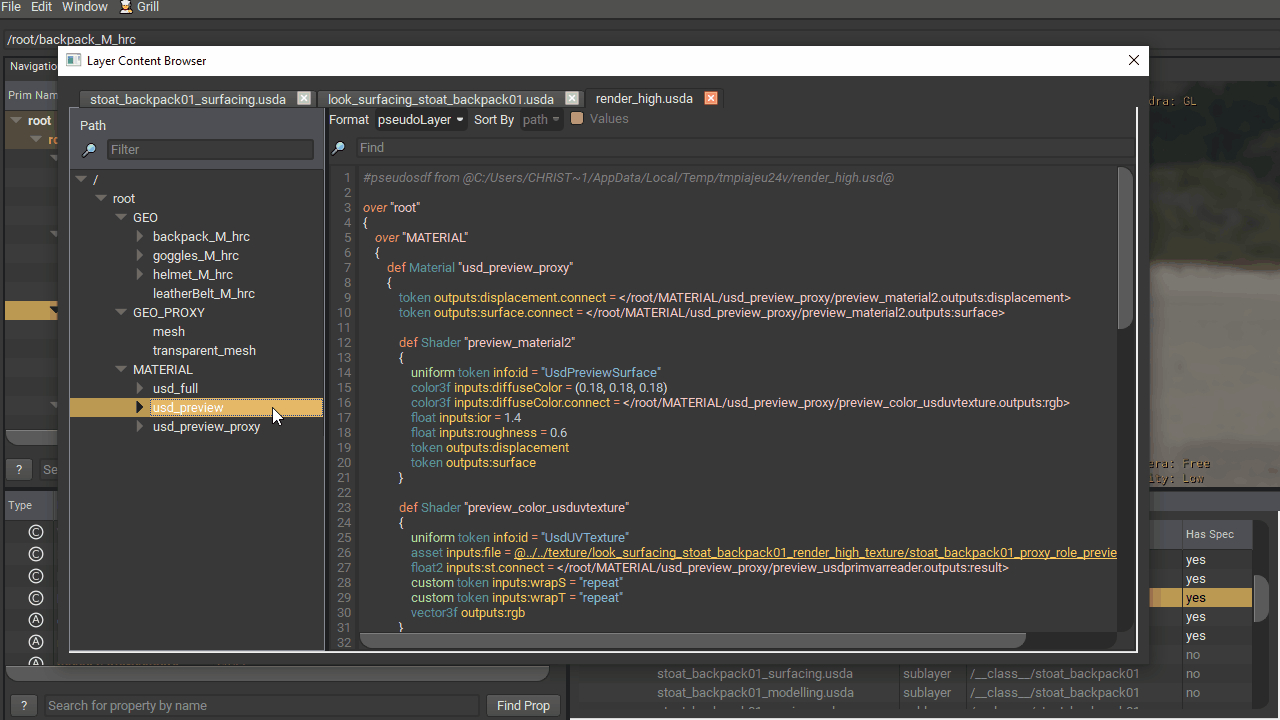The height and width of the screenshot is (720, 1280).
Task: Click the Path header label
Action: 93,126
